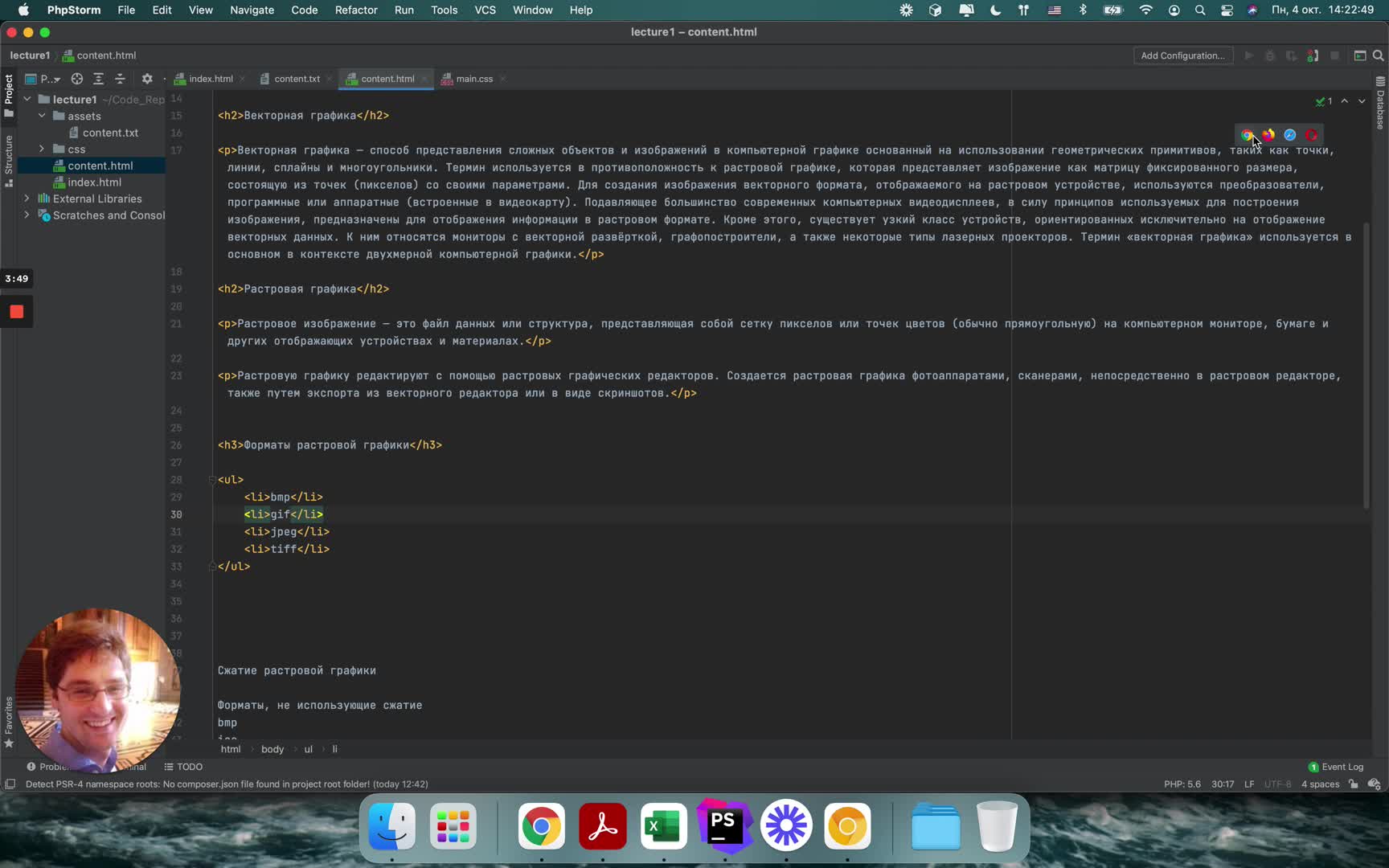This screenshot has height=868, width=1389.
Task: Expand Scratches and Consoles node
Action: (27, 215)
